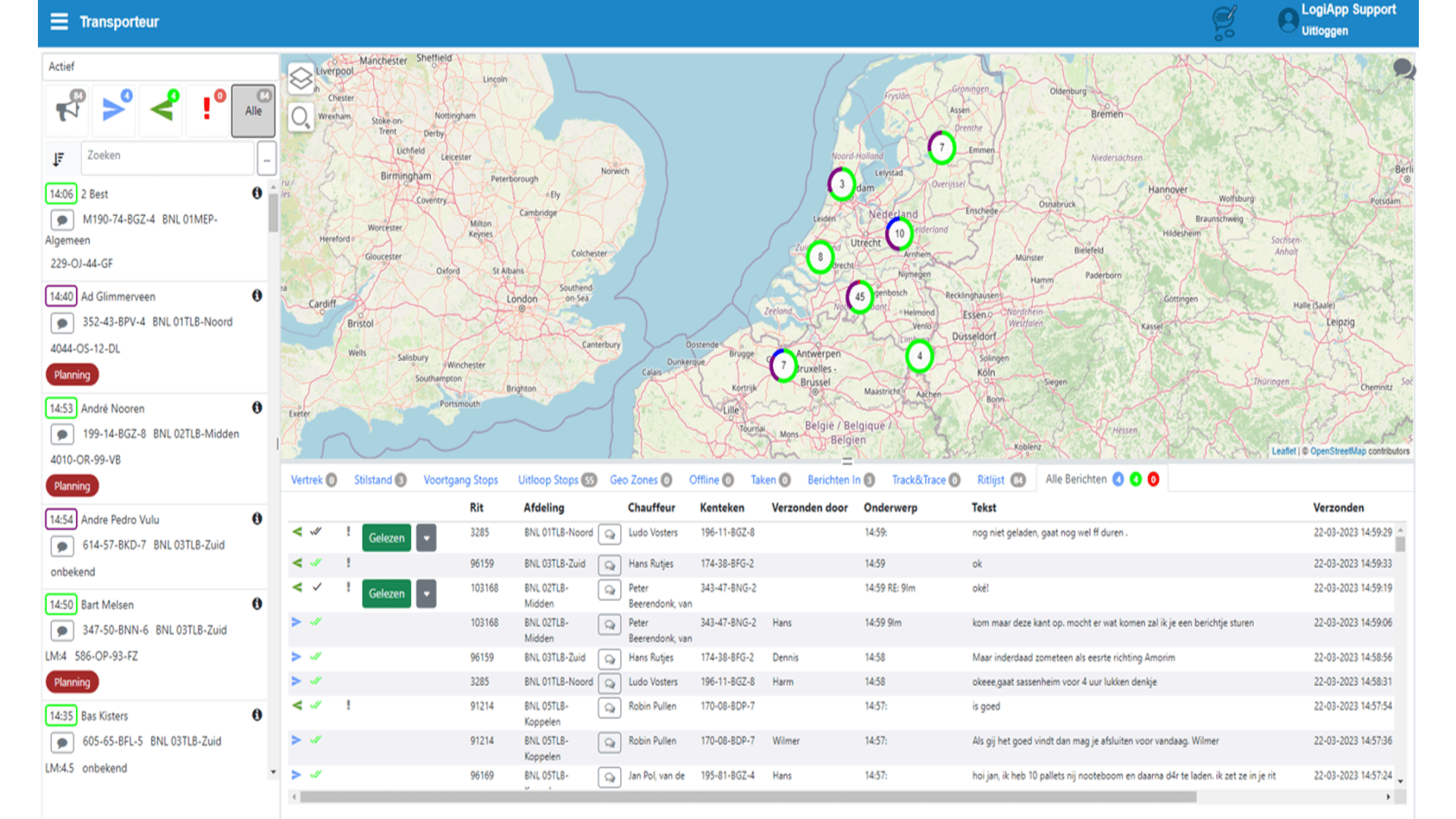Toggle the red exclamation urgent filter
1456x819 pixels.
tap(207, 110)
